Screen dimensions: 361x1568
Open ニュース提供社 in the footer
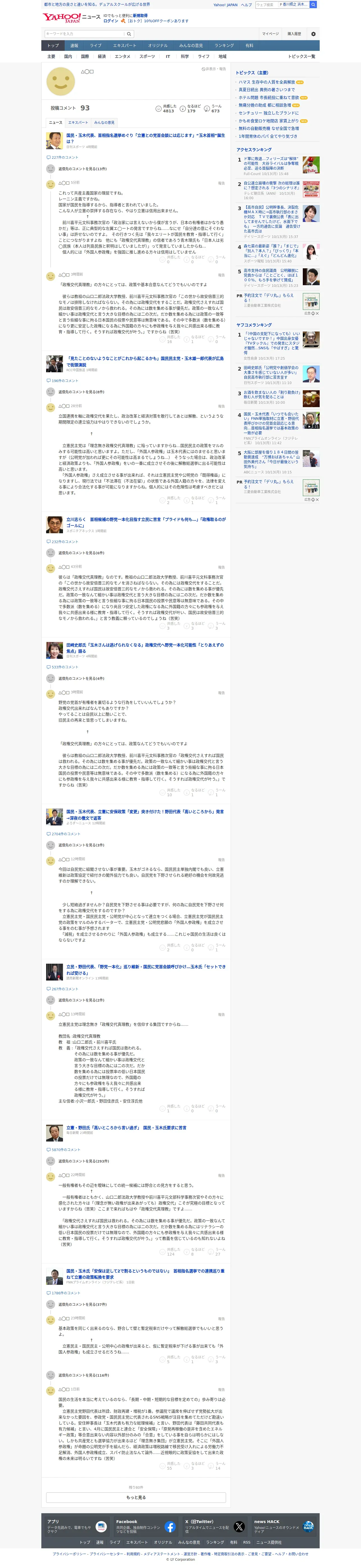269,1542
